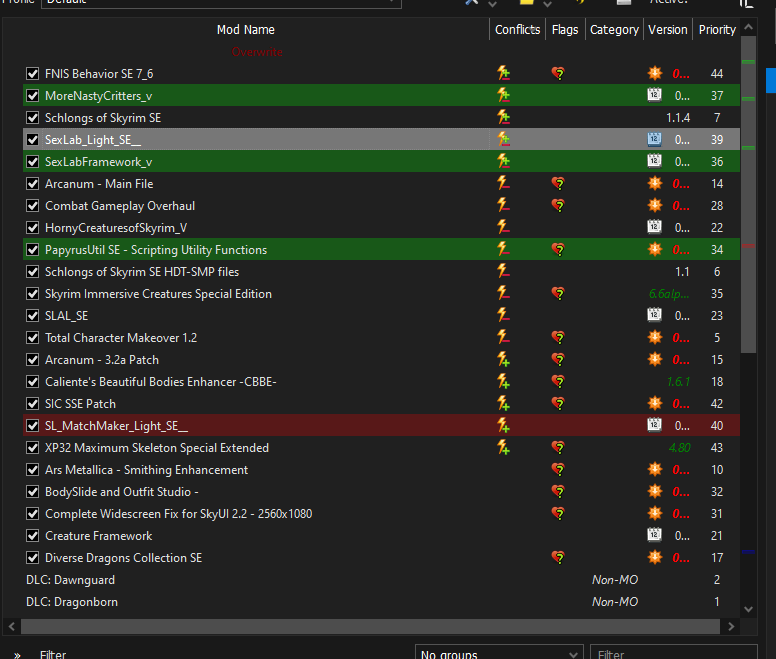Disable the Combat Gameplay Overhaul checkbox
The image size is (776, 659).
(33, 206)
